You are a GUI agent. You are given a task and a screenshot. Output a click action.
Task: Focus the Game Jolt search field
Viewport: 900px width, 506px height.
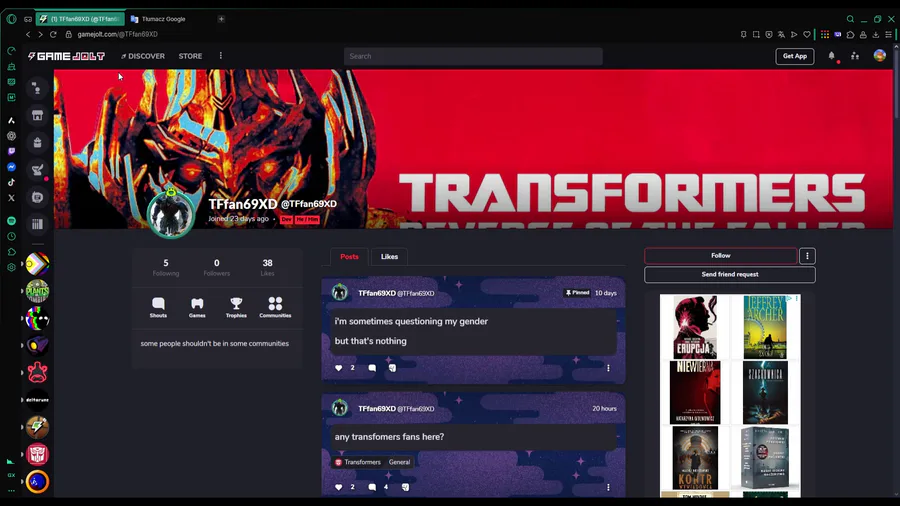(473, 56)
